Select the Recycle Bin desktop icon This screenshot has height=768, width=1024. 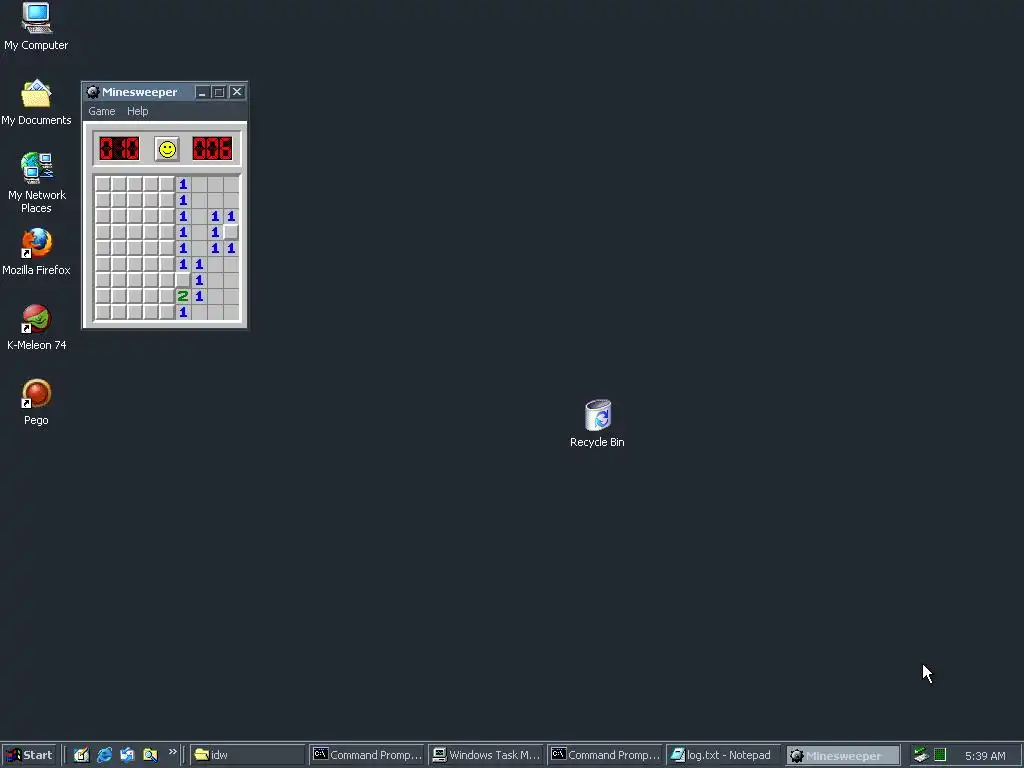(597, 423)
